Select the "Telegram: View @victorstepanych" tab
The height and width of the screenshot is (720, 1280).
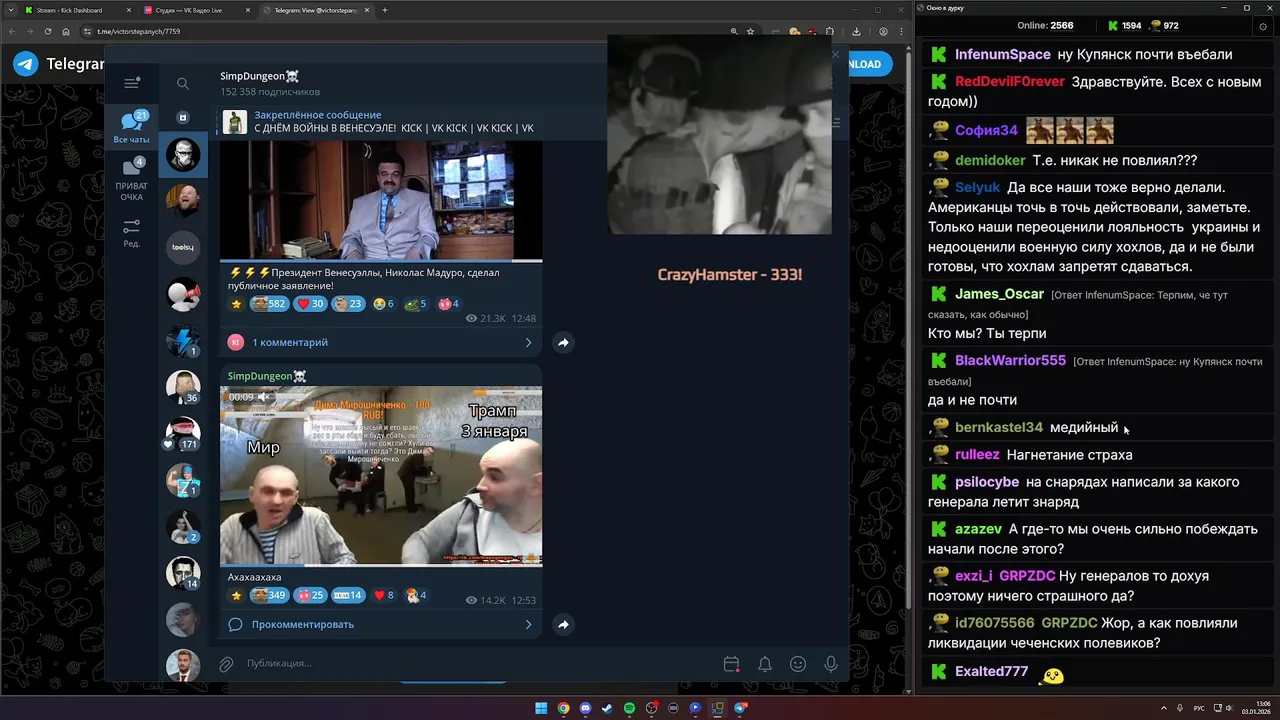coord(315,10)
